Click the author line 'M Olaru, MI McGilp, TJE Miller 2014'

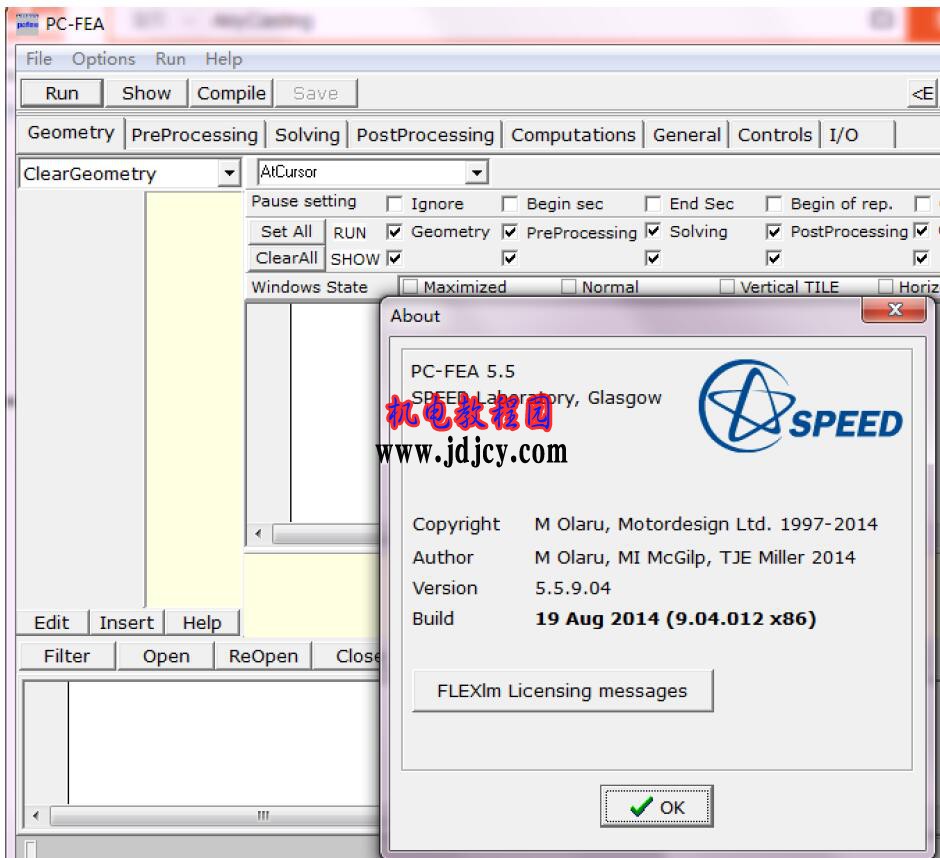click(695, 558)
